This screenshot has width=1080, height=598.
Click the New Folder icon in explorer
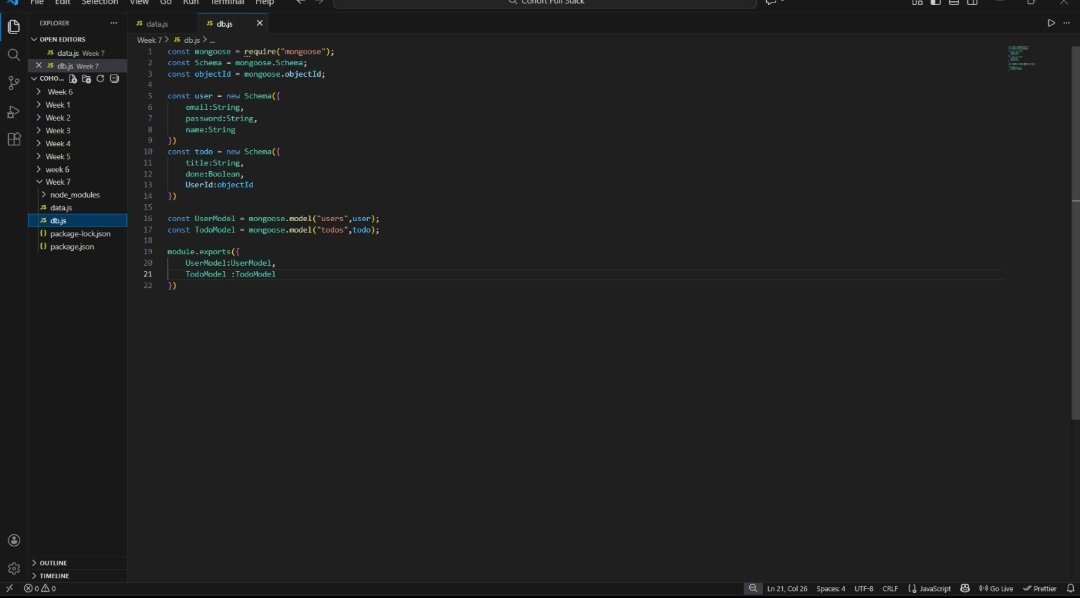(87, 79)
